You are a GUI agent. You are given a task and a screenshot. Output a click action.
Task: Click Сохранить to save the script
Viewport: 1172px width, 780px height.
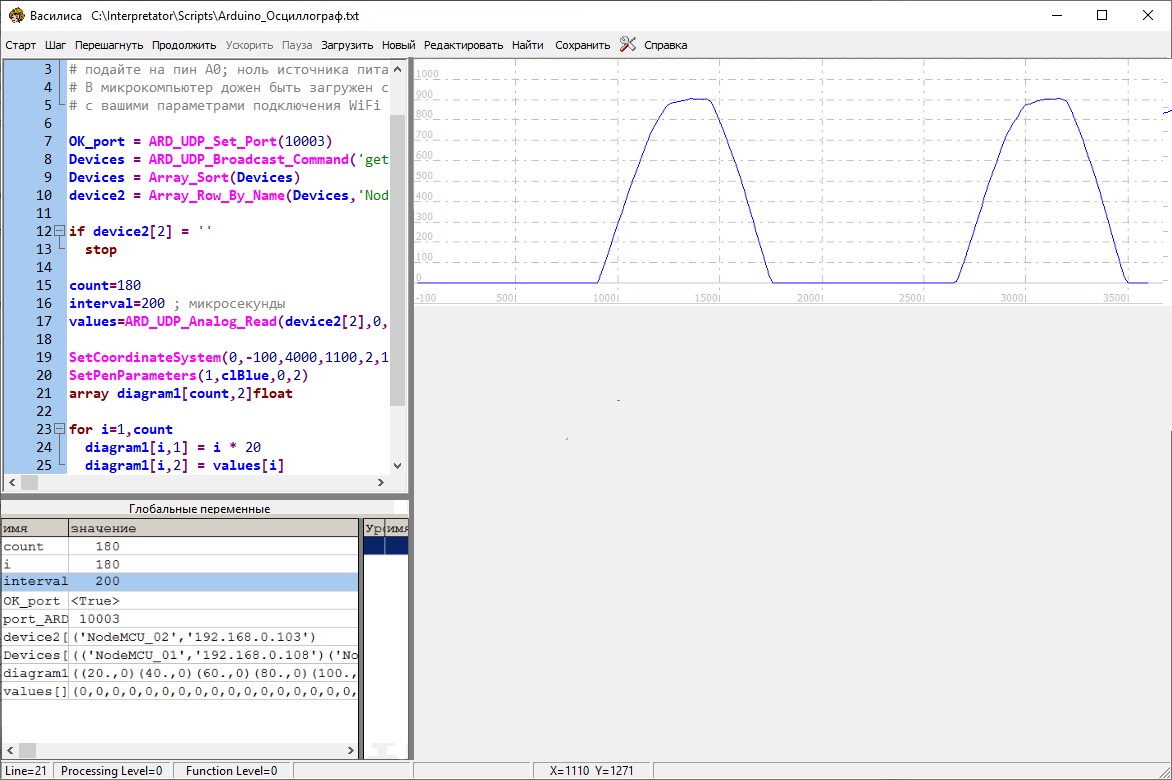click(582, 45)
